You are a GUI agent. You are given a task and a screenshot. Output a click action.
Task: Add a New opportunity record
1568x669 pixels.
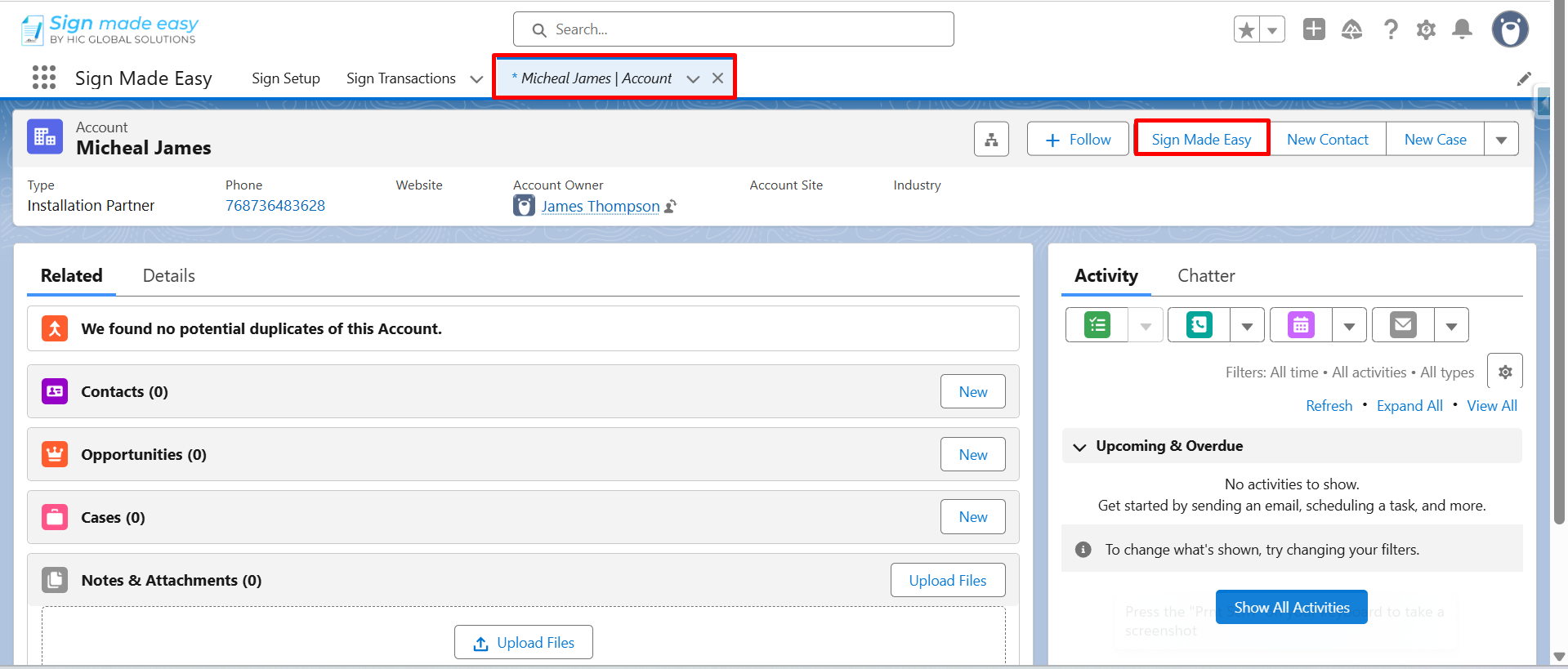coord(972,455)
